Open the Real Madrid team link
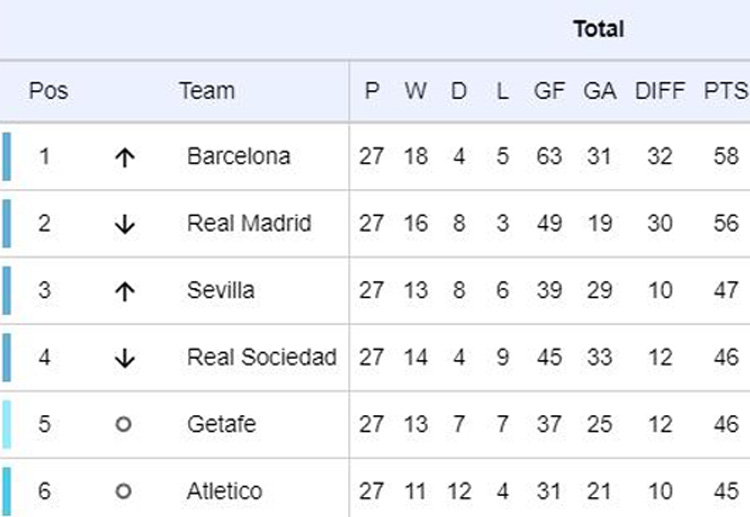The height and width of the screenshot is (517, 750). (x=249, y=223)
